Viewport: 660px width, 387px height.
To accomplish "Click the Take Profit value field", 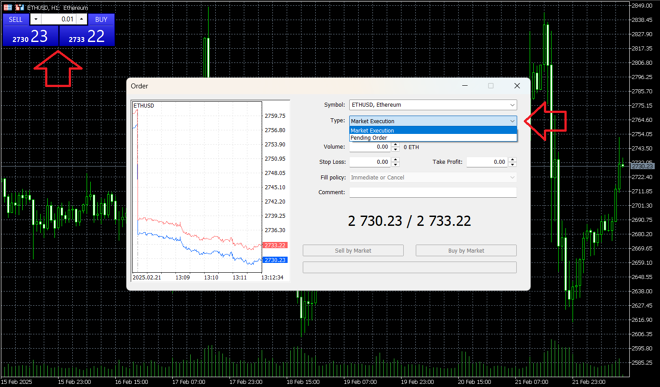I will point(487,162).
